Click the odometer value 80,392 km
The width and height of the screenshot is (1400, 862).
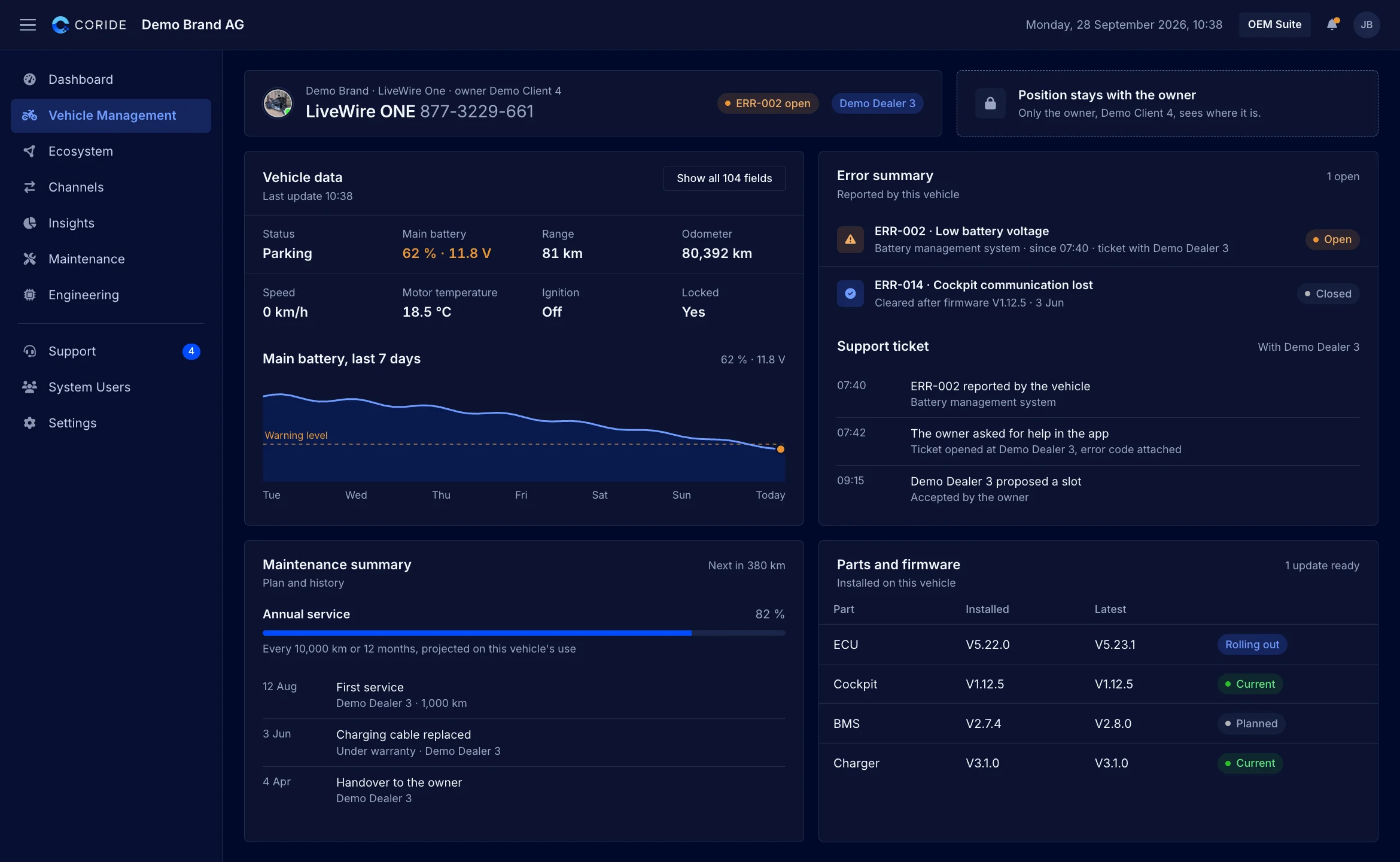(717, 253)
